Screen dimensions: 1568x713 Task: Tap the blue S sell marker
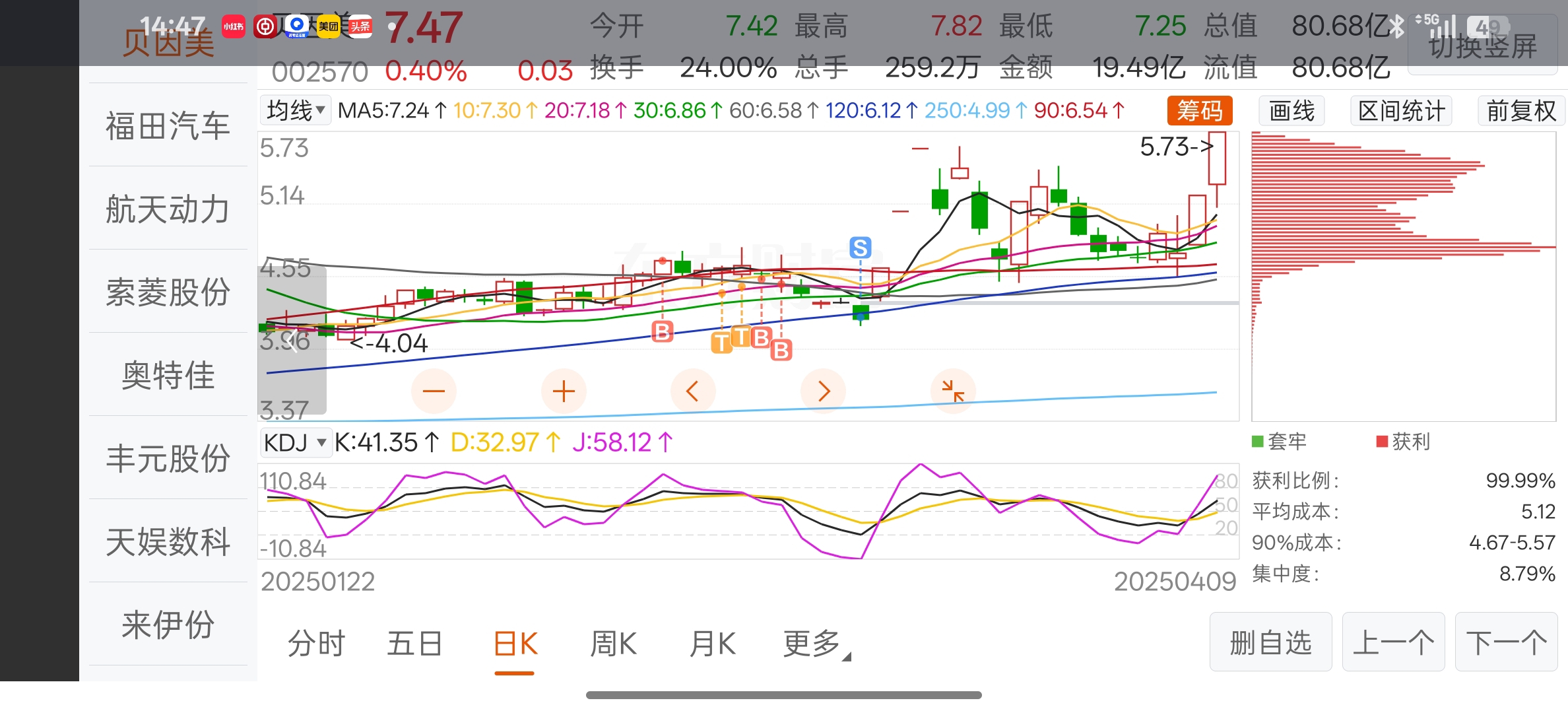click(861, 248)
